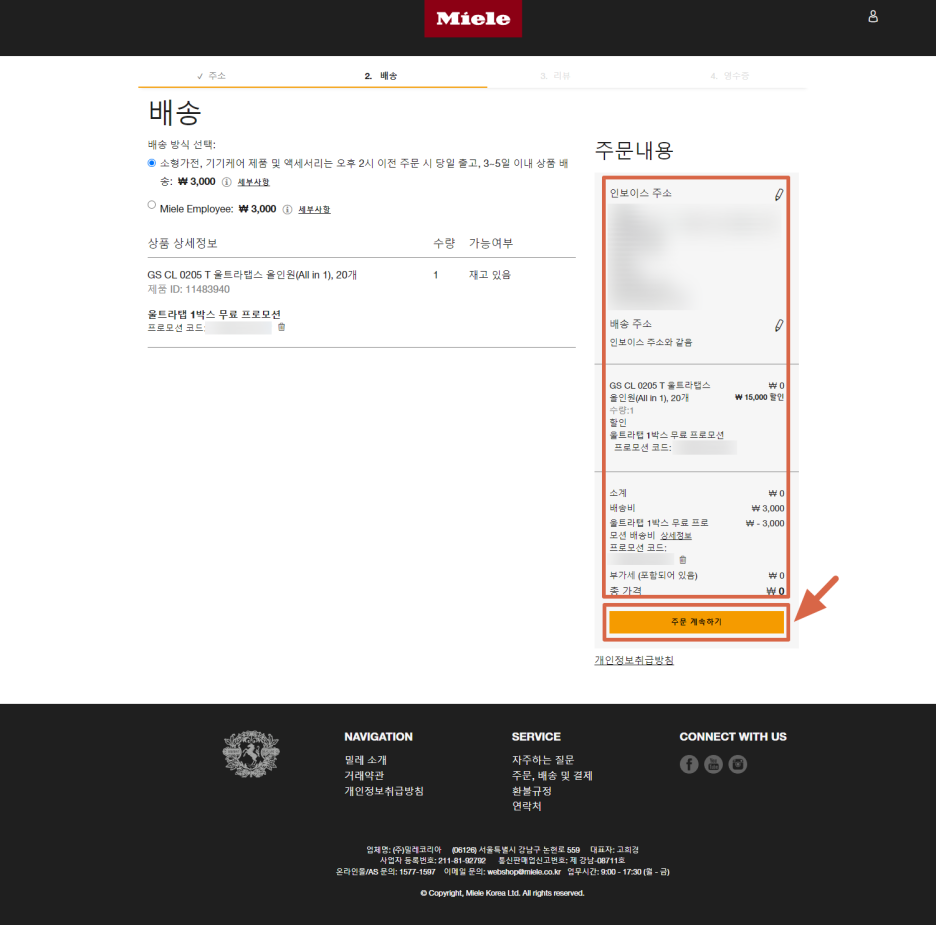Viewport: 936px width, 925px height.
Task: Select the small appliance shipping option
Action: pos(152,163)
